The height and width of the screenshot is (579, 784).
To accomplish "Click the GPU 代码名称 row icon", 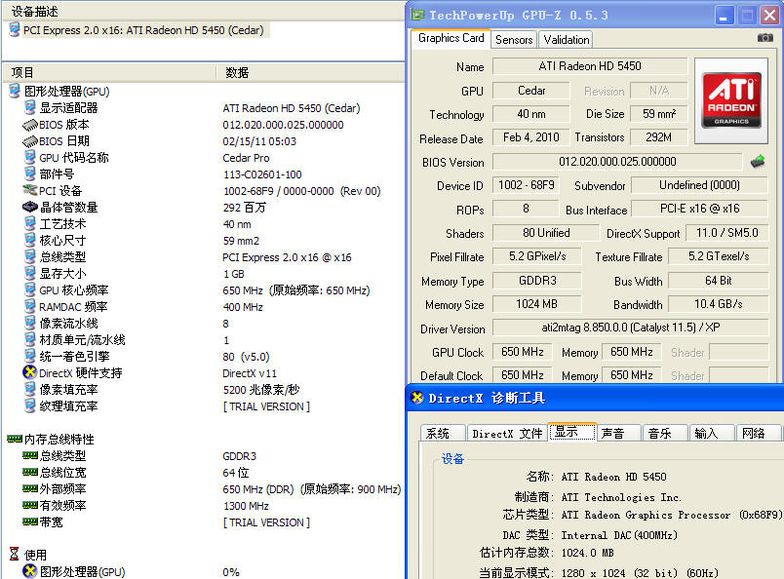I will pyautogui.click(x=30, y=158).
